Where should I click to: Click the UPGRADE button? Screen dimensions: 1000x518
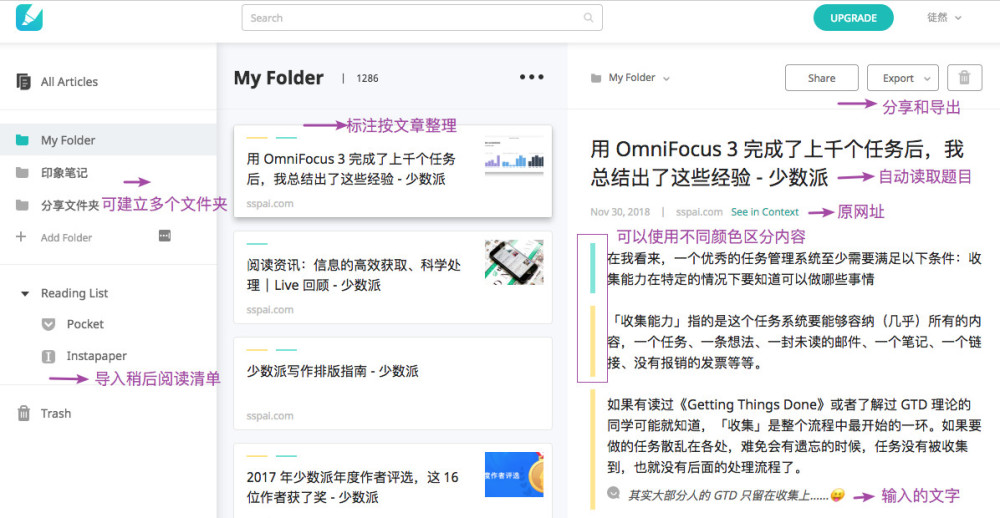click(853, 18)
